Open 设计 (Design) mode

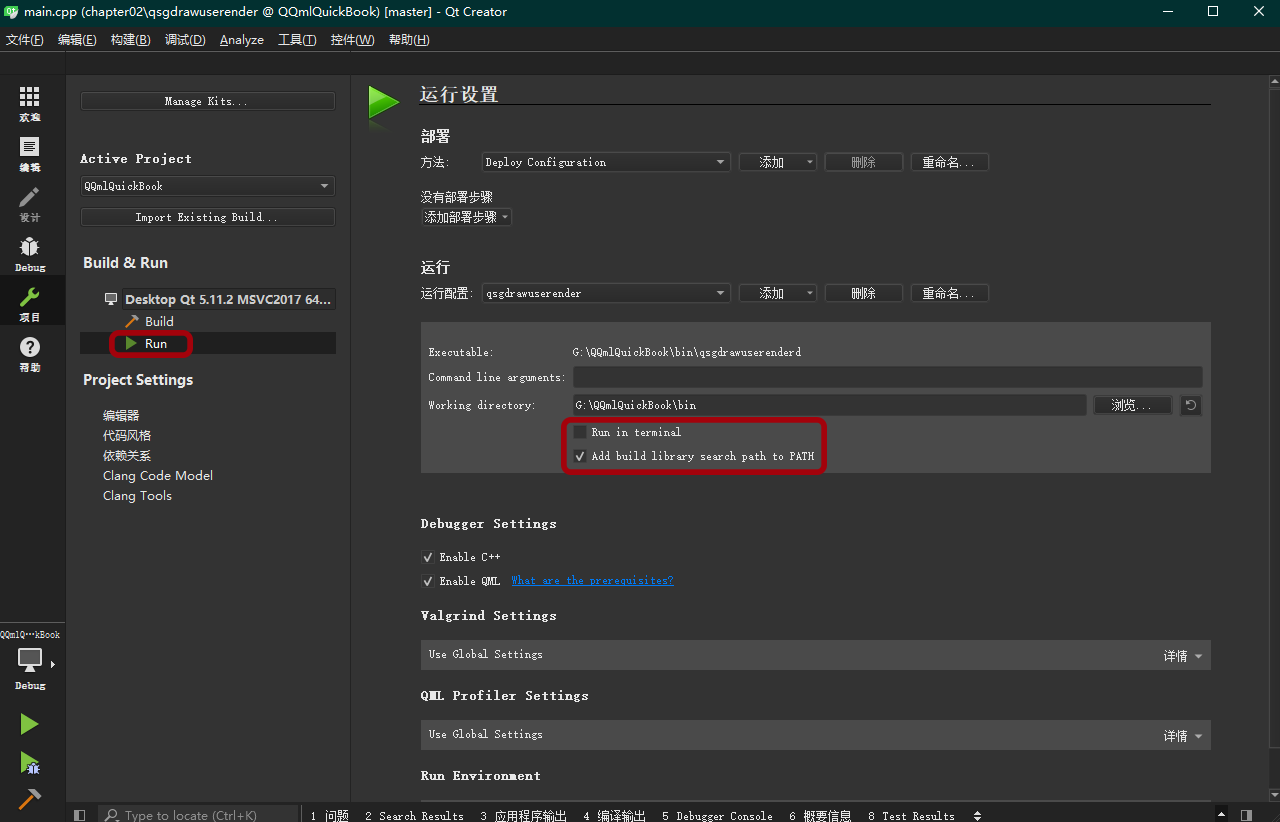pos(30,200)
